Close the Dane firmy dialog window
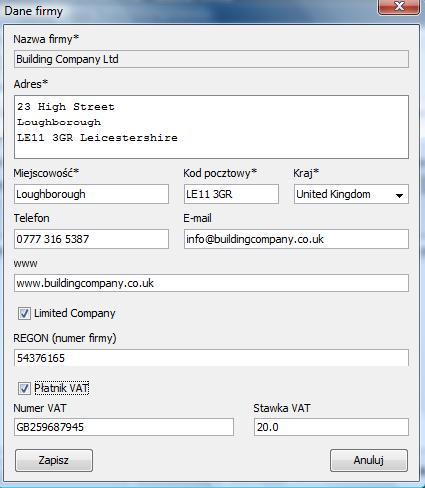The image size is (425, 488). click(x=399, y=7)
